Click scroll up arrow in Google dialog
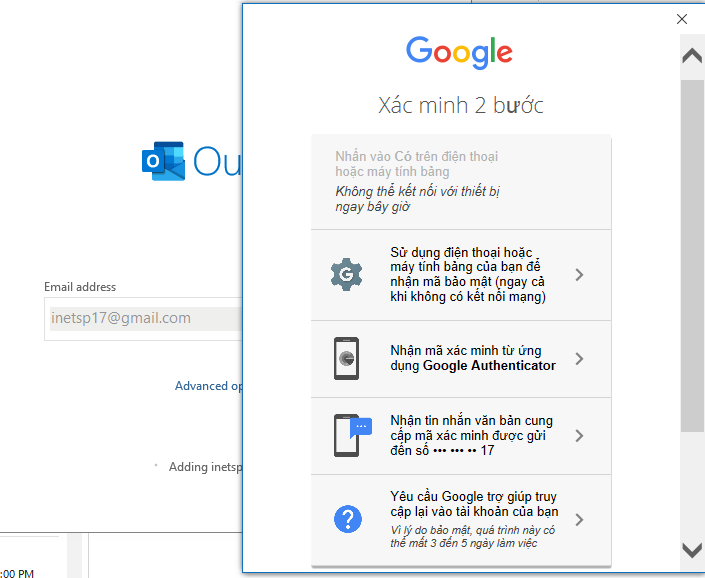The width and height of the screenshot is (705, 578). [692, 56]
